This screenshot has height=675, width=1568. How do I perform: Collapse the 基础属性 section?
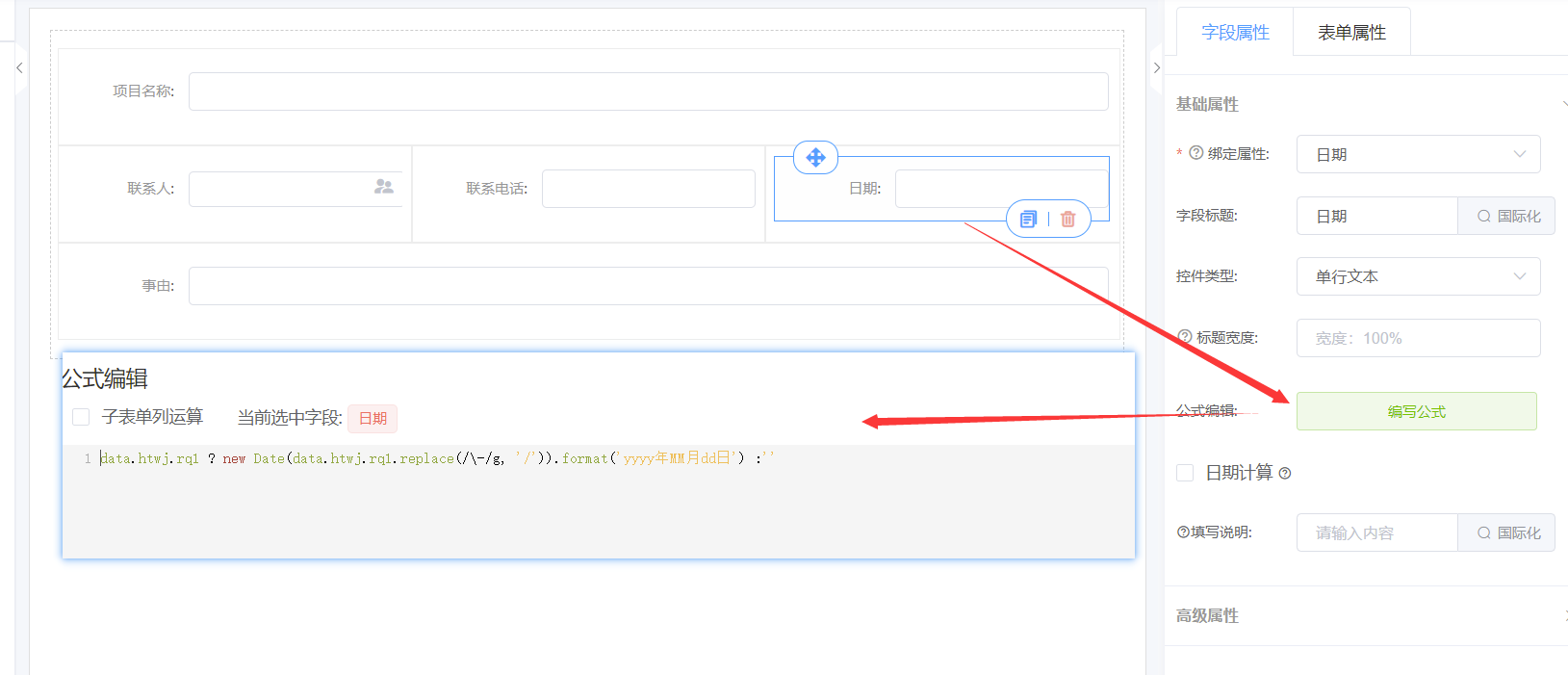[1564, 104]
